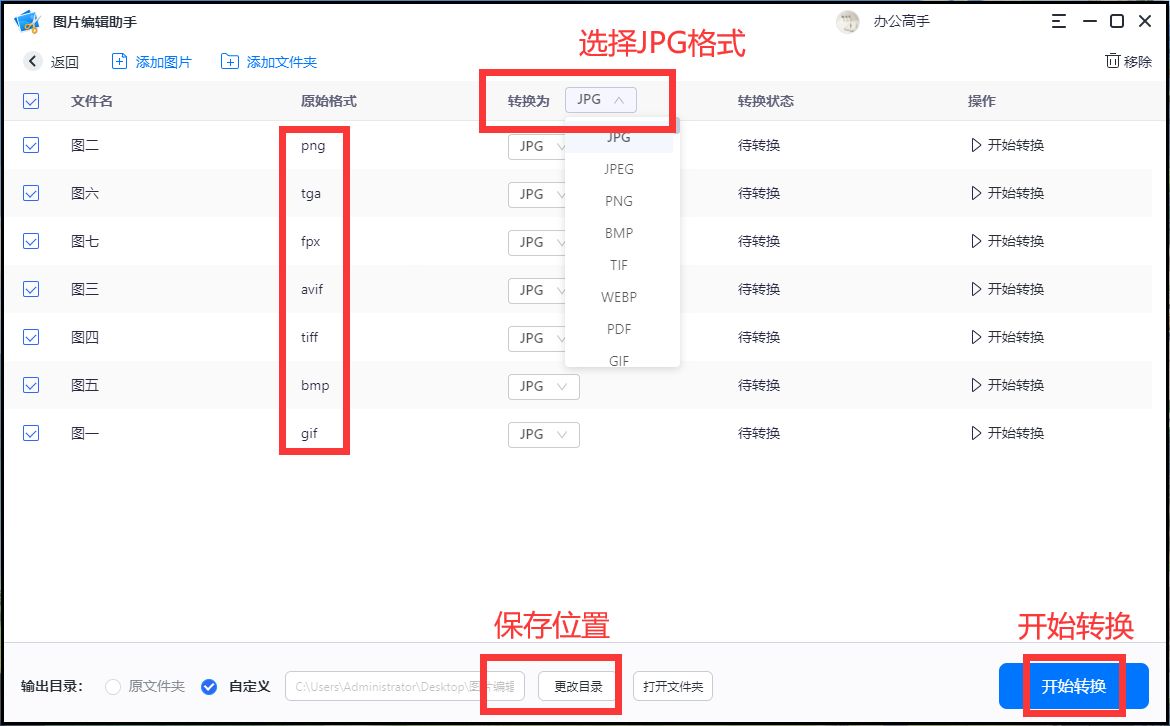Open the hamburger menu icon in the titlebar
The width and height of the screenshot is (1170, 726).
pos(1058,20)
